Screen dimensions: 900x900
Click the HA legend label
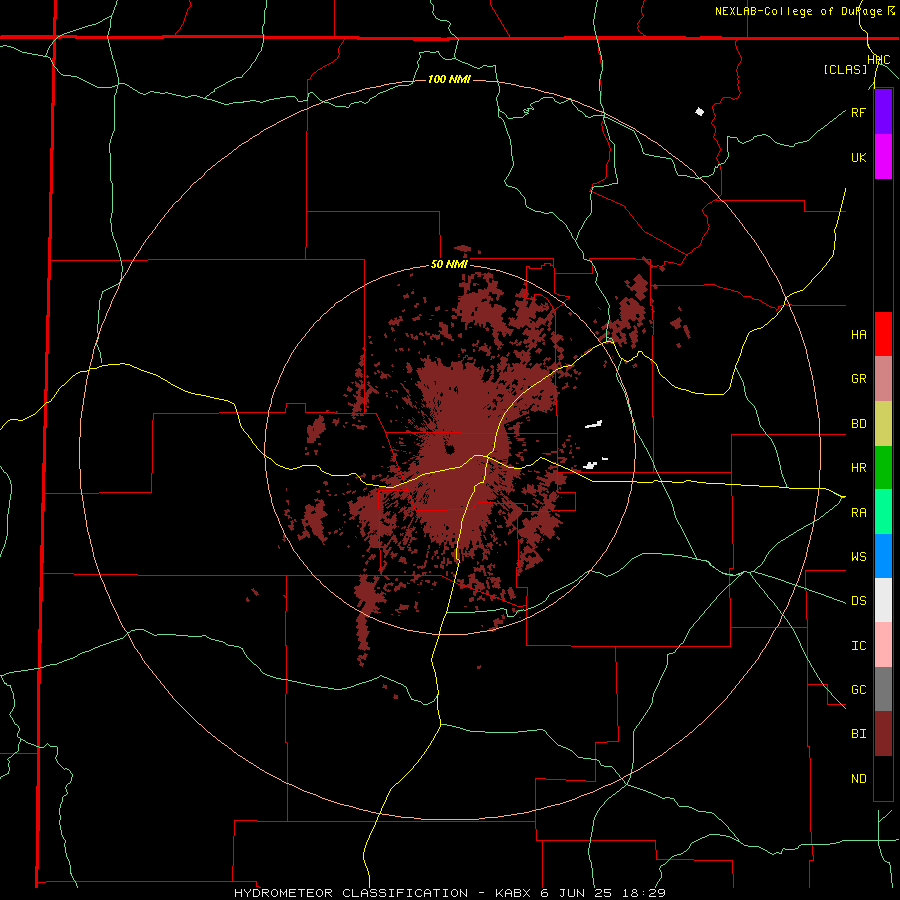858,335
